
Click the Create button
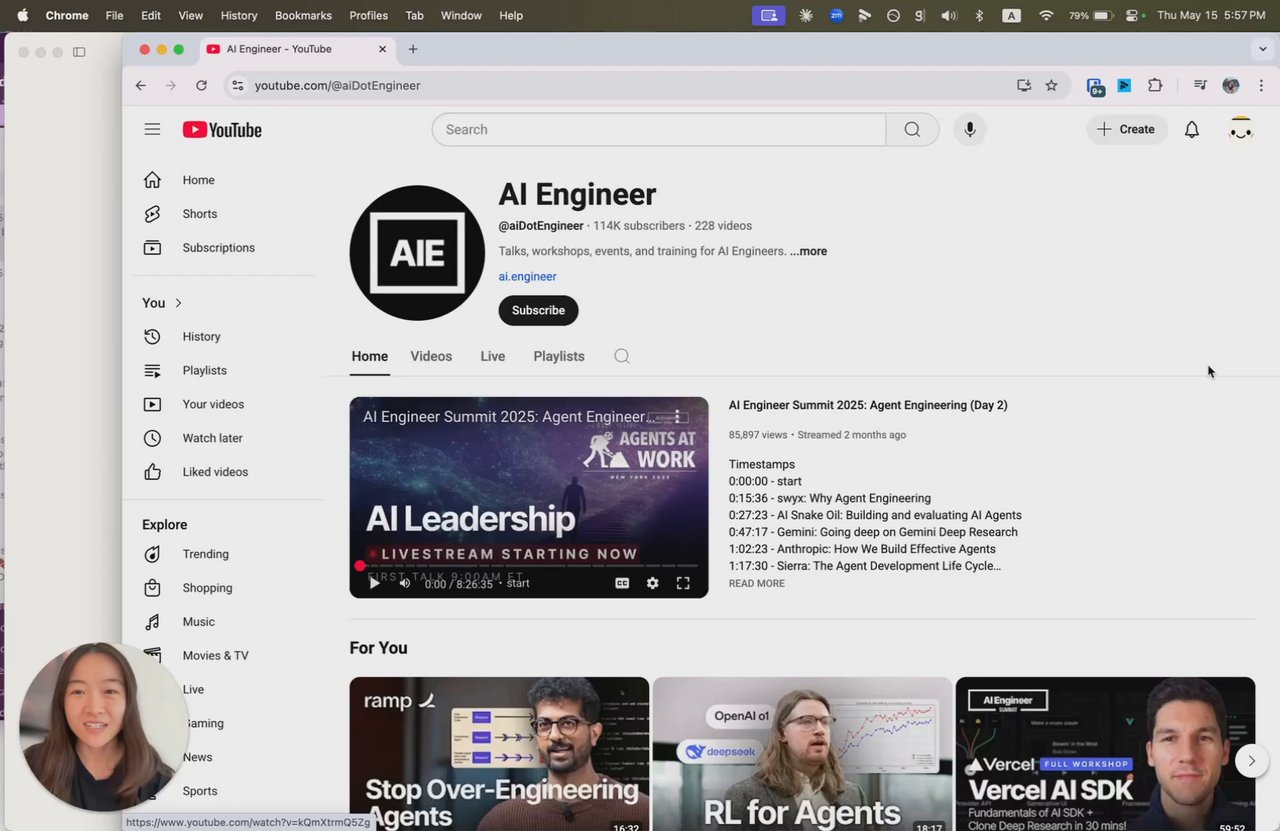click(1126, 129)
